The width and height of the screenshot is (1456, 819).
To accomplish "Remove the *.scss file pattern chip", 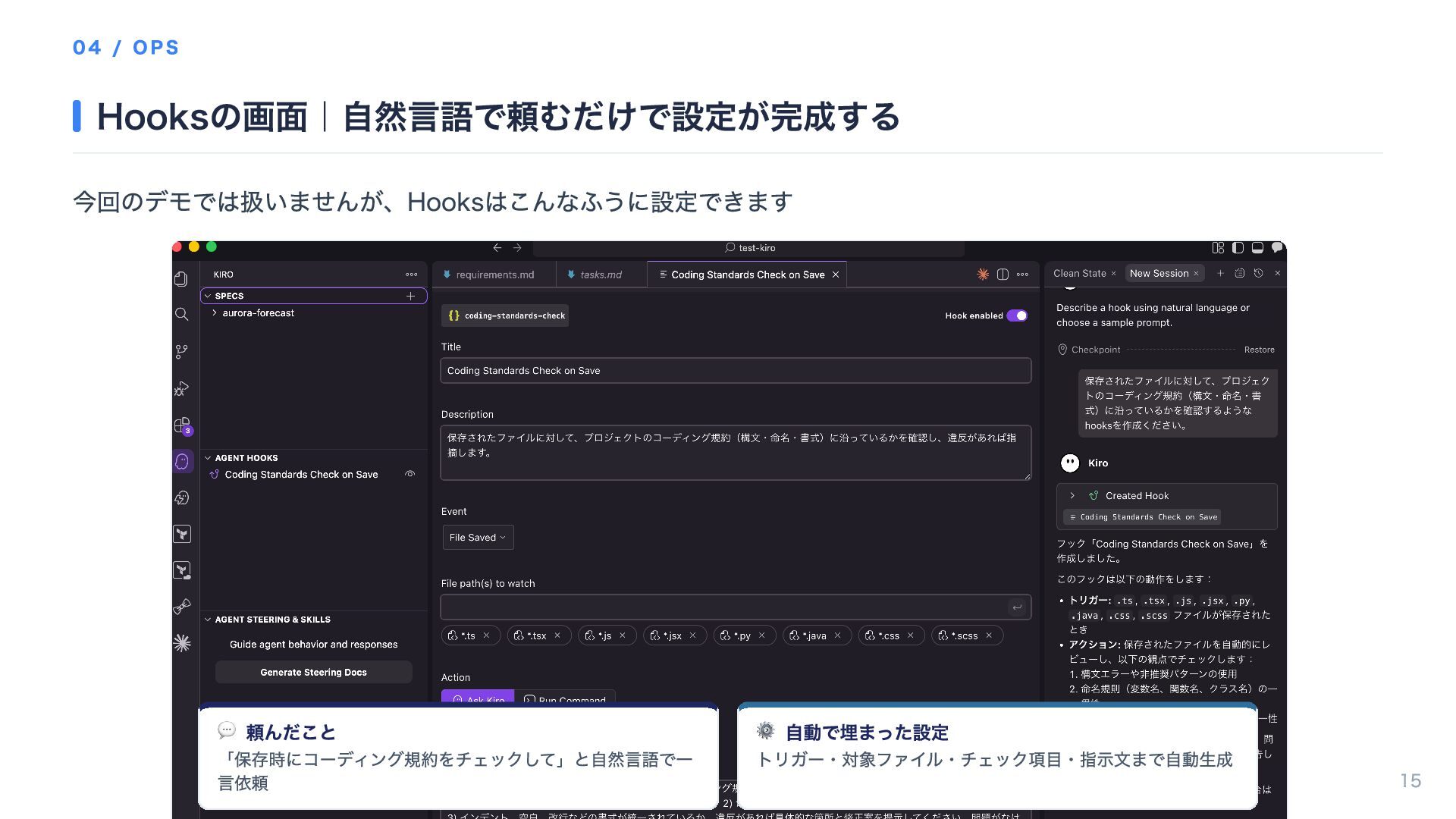I will click(x=989, y=635).
